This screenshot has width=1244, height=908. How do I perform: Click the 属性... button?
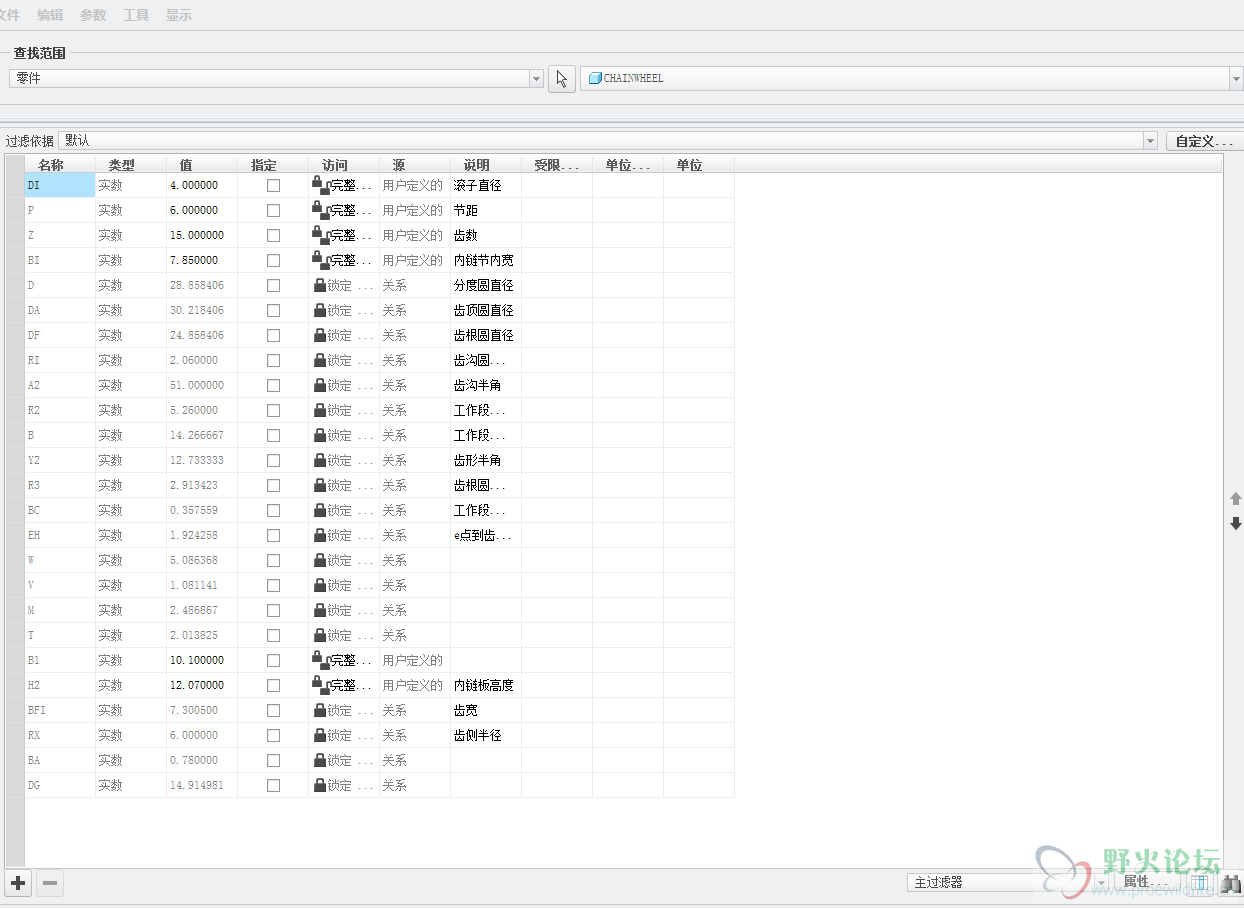pyautogui.click(x=1148, y=882)
